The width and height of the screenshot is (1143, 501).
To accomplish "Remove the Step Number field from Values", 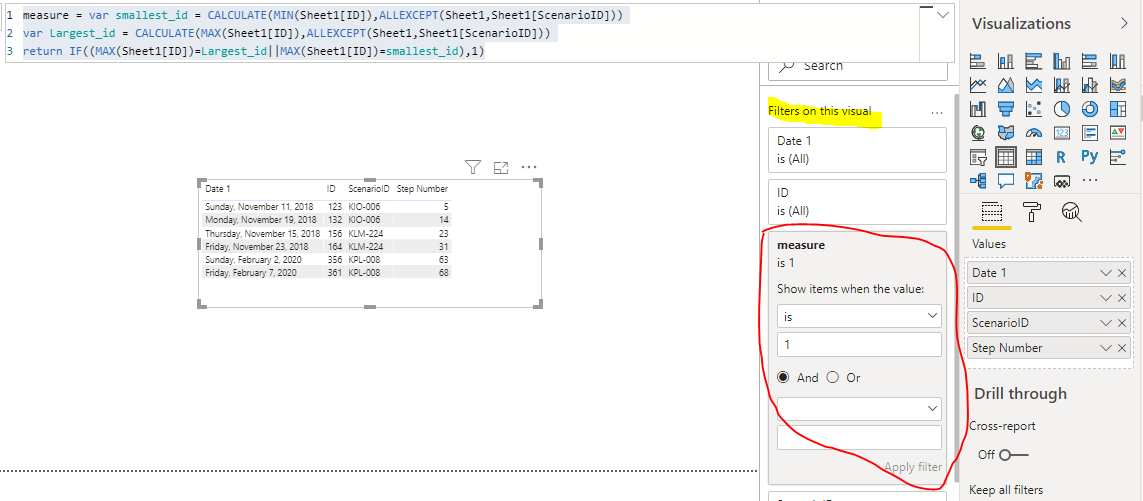I will point(1122,348).
